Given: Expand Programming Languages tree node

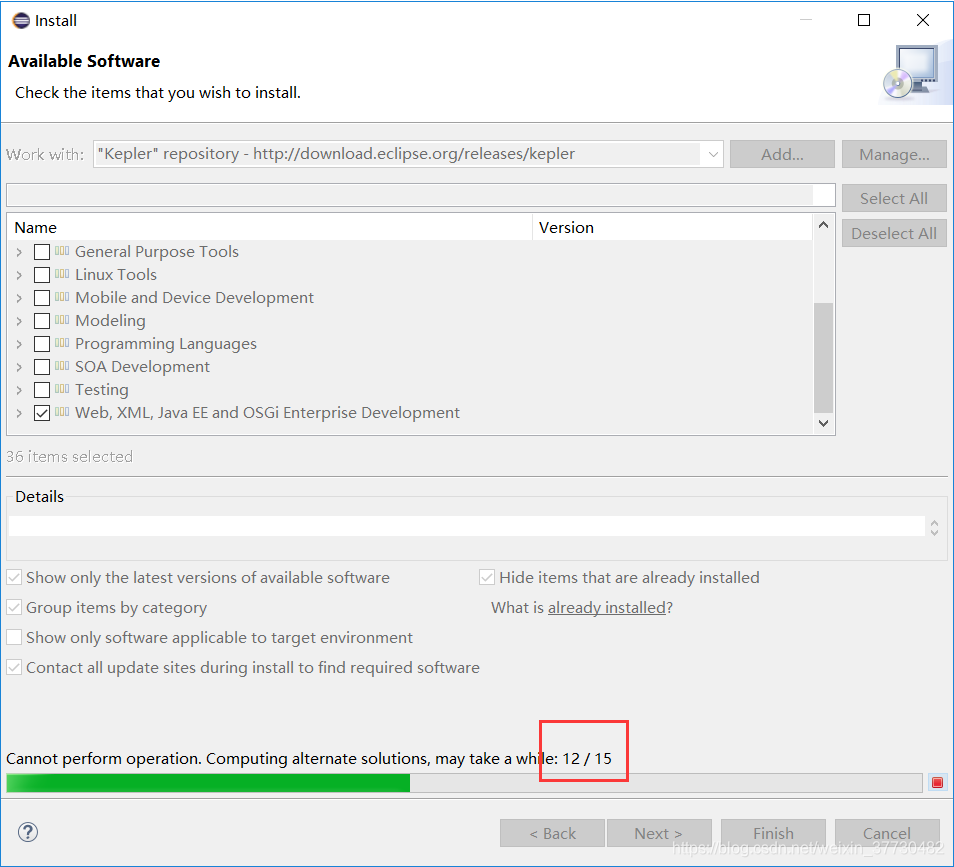Looking at the screenshot, I should [19, 344].
